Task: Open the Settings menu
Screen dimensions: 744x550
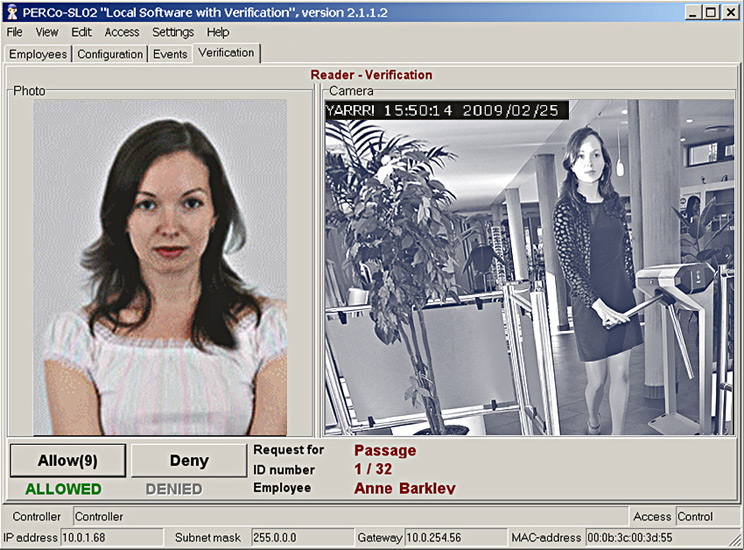Action: pos(173,32)
